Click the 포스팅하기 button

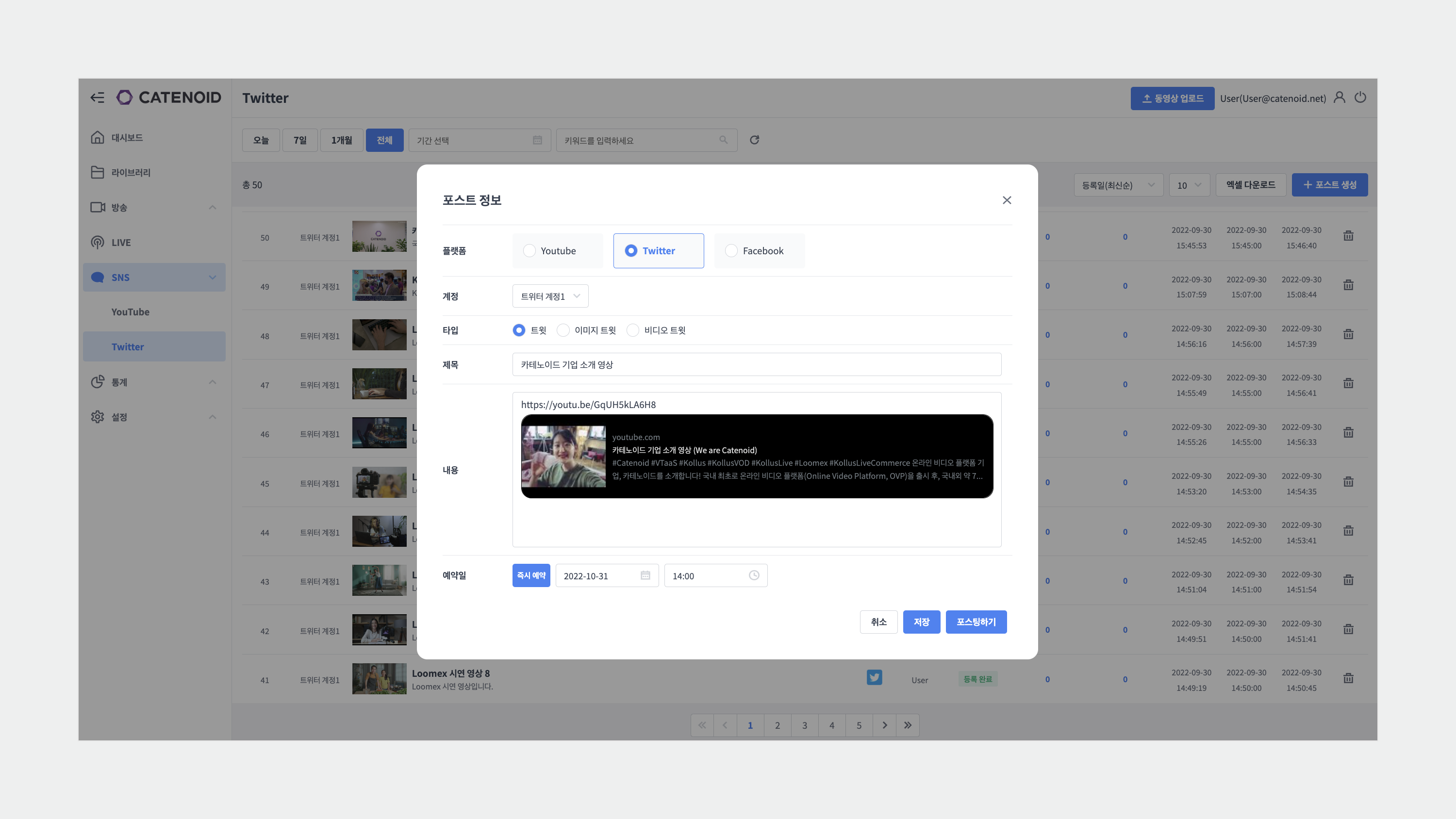click(976, 622)
